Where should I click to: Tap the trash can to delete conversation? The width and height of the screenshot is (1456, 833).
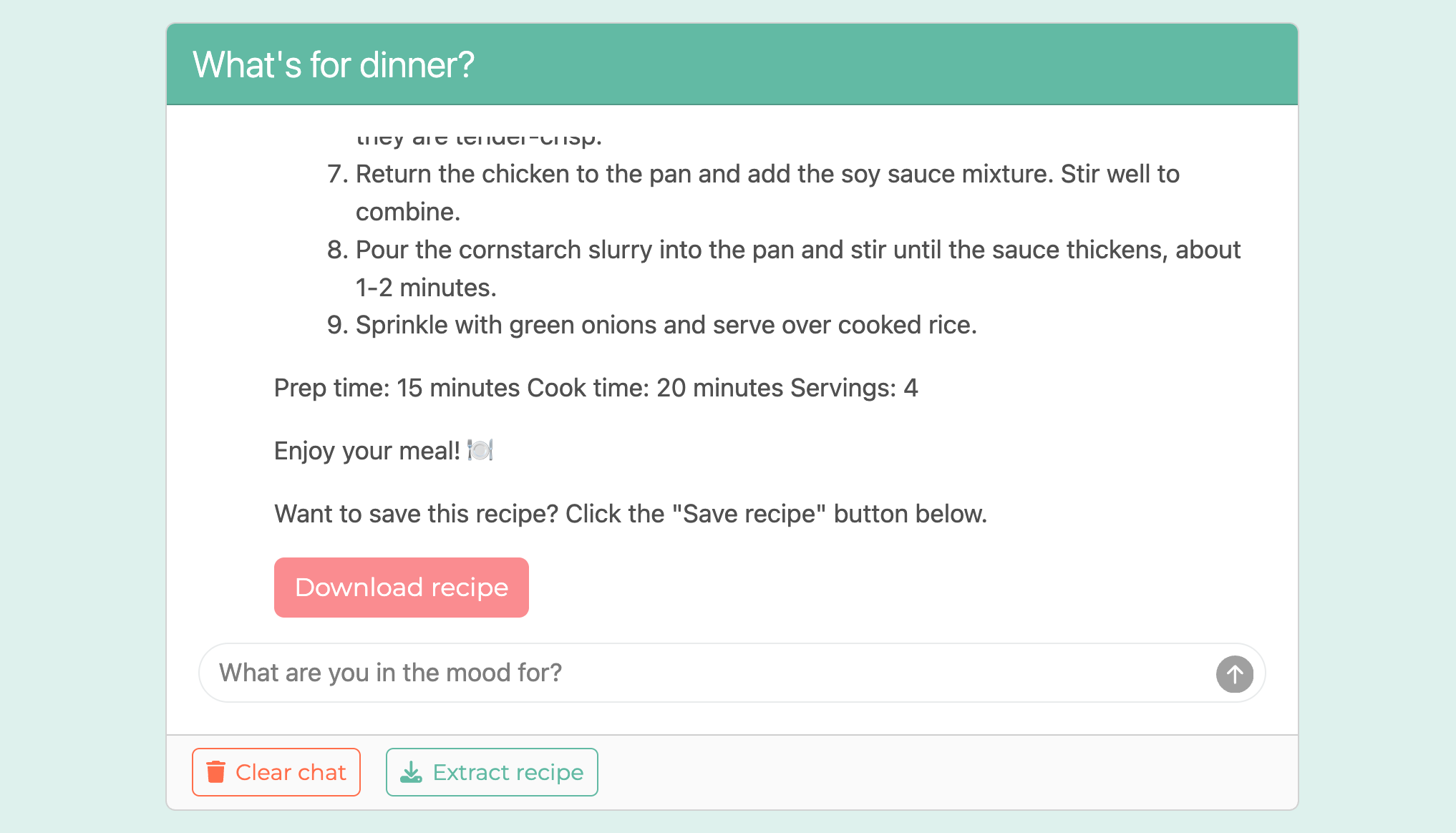click(216, 771)
